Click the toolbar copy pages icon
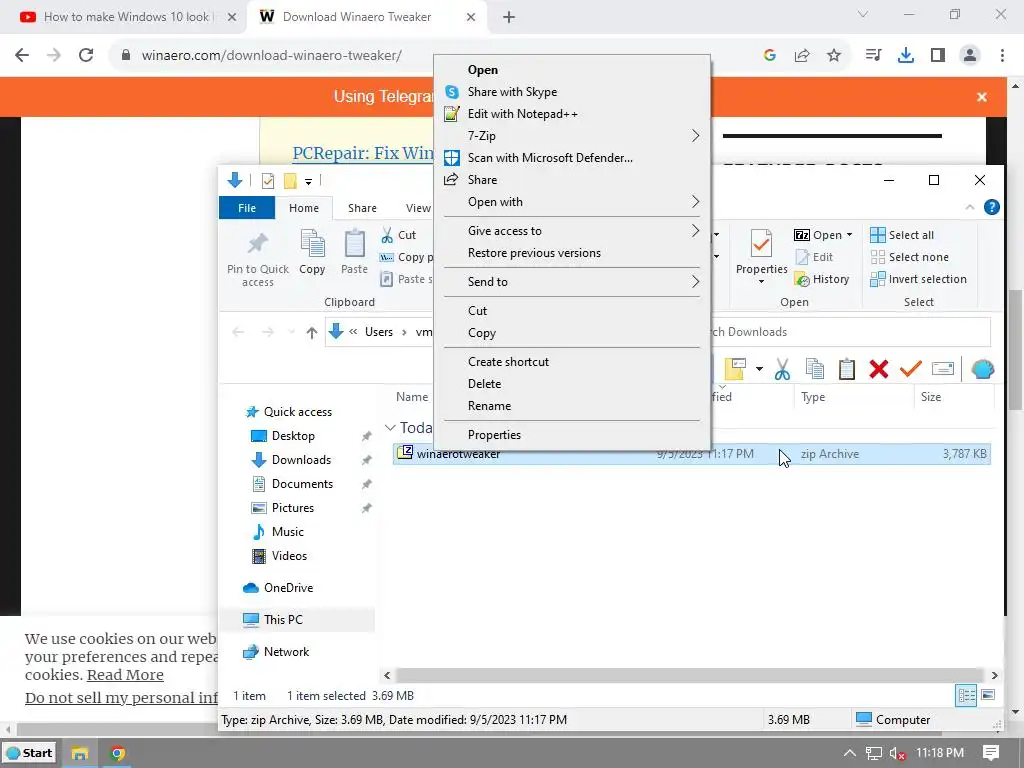This screenshot has width=1024, height=768. (814, 369)
